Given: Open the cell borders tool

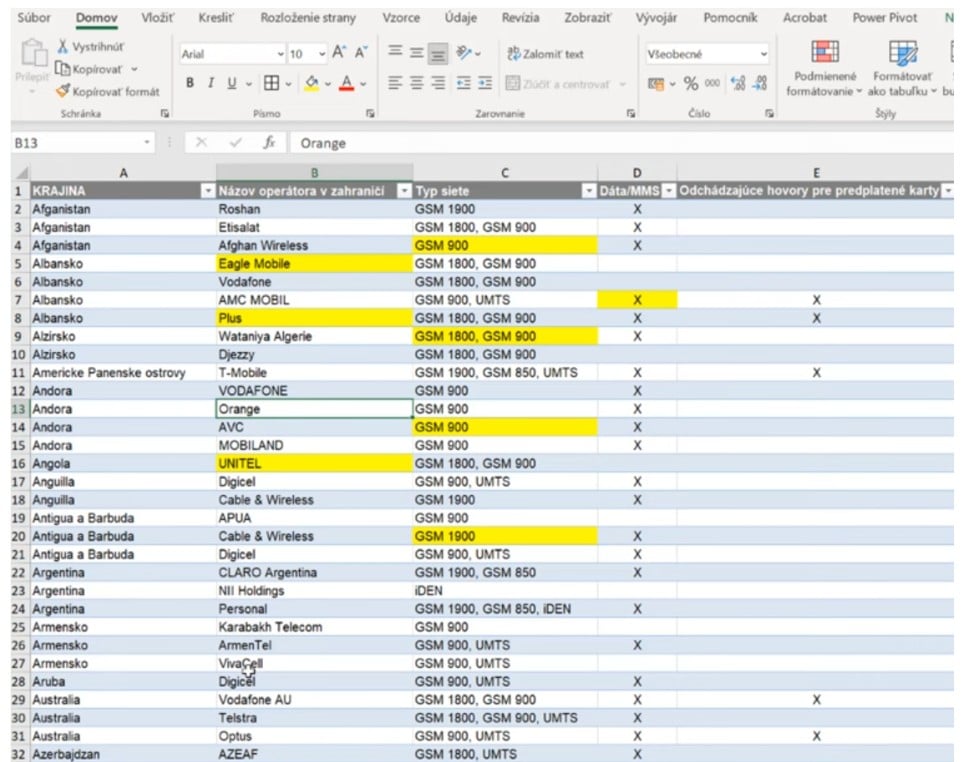Looking at the screenshot, I should [x=271, y=83].
